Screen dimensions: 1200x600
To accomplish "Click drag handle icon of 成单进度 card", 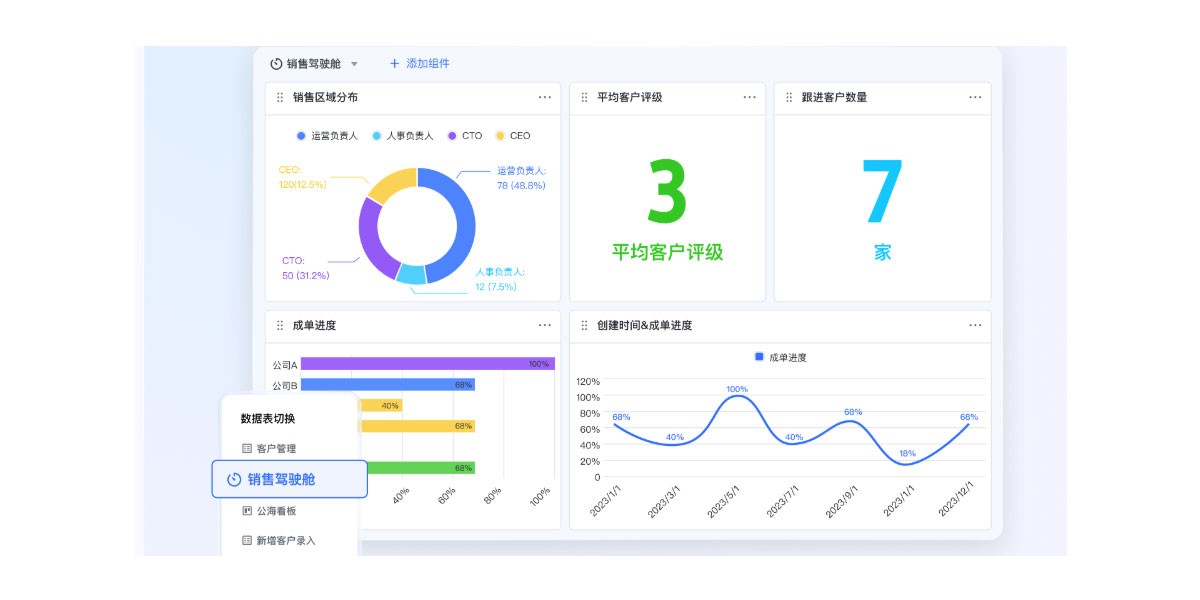I will [x=280, y=325].
